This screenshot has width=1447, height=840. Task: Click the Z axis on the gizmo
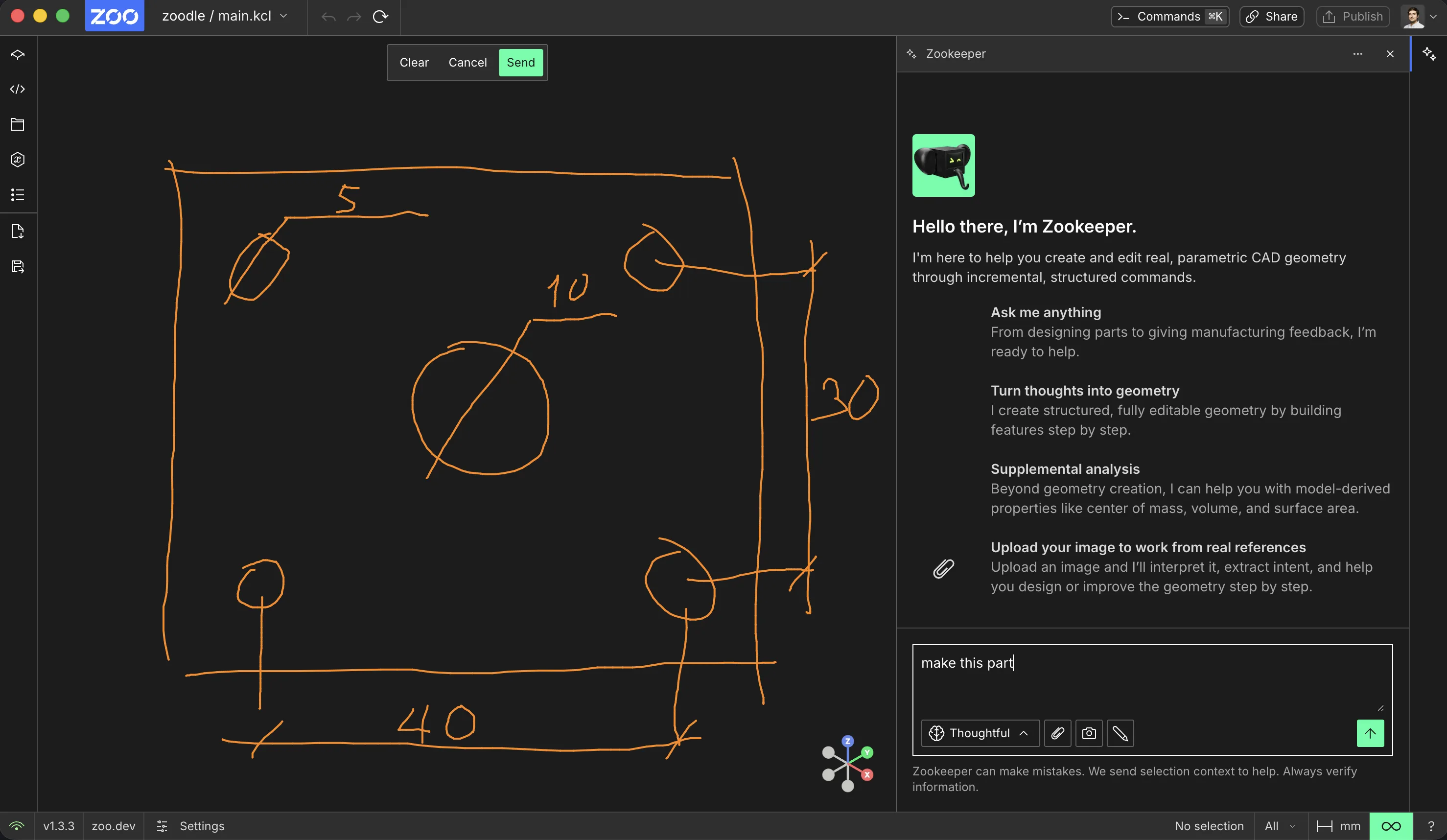(847, 741)
